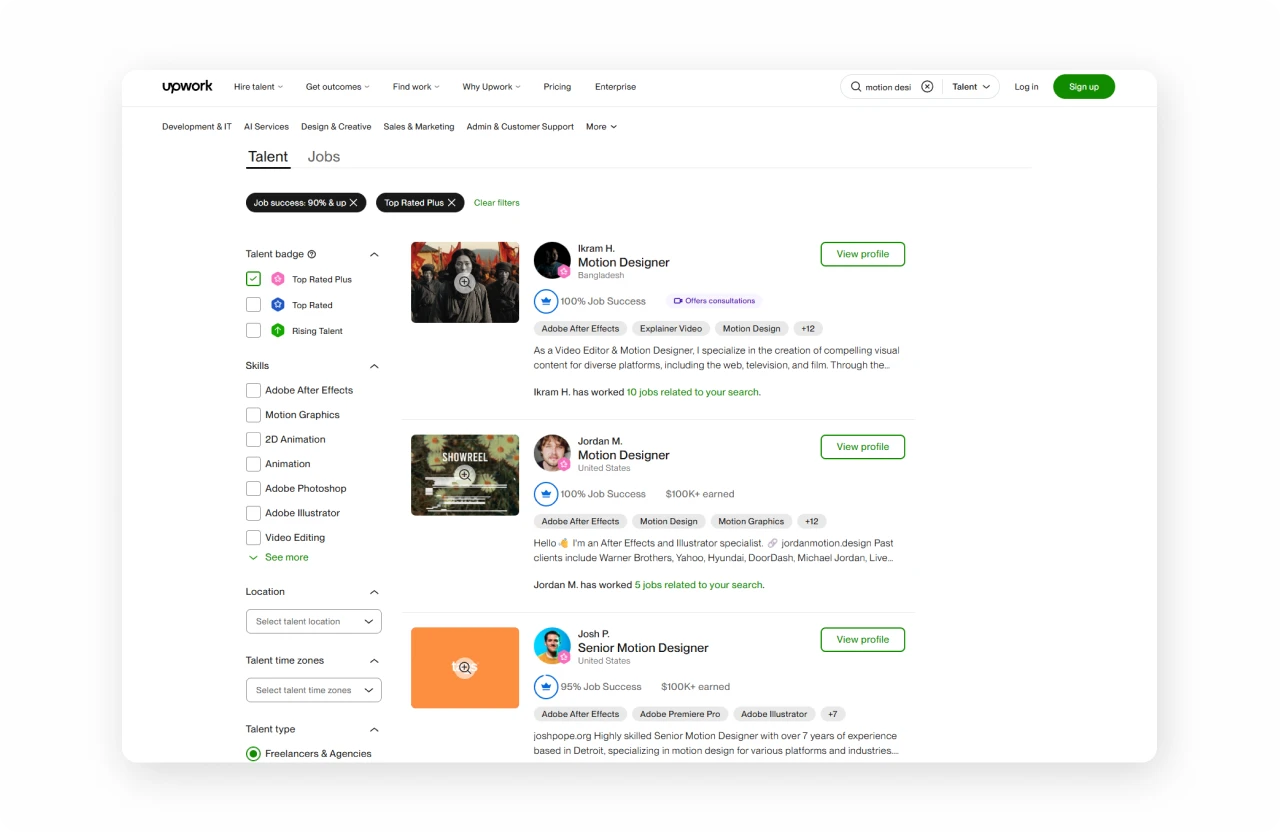Clear the search field text
Image resolution: width=1280 pixels, height=832 pixels.
click(927, 87)
